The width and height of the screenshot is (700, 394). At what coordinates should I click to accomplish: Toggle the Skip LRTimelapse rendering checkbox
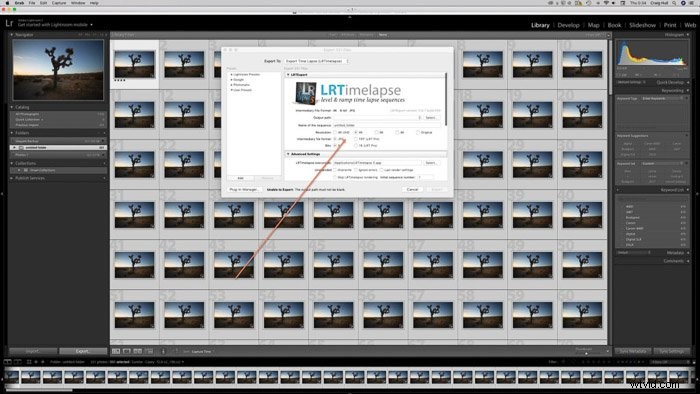click(335, 177)
